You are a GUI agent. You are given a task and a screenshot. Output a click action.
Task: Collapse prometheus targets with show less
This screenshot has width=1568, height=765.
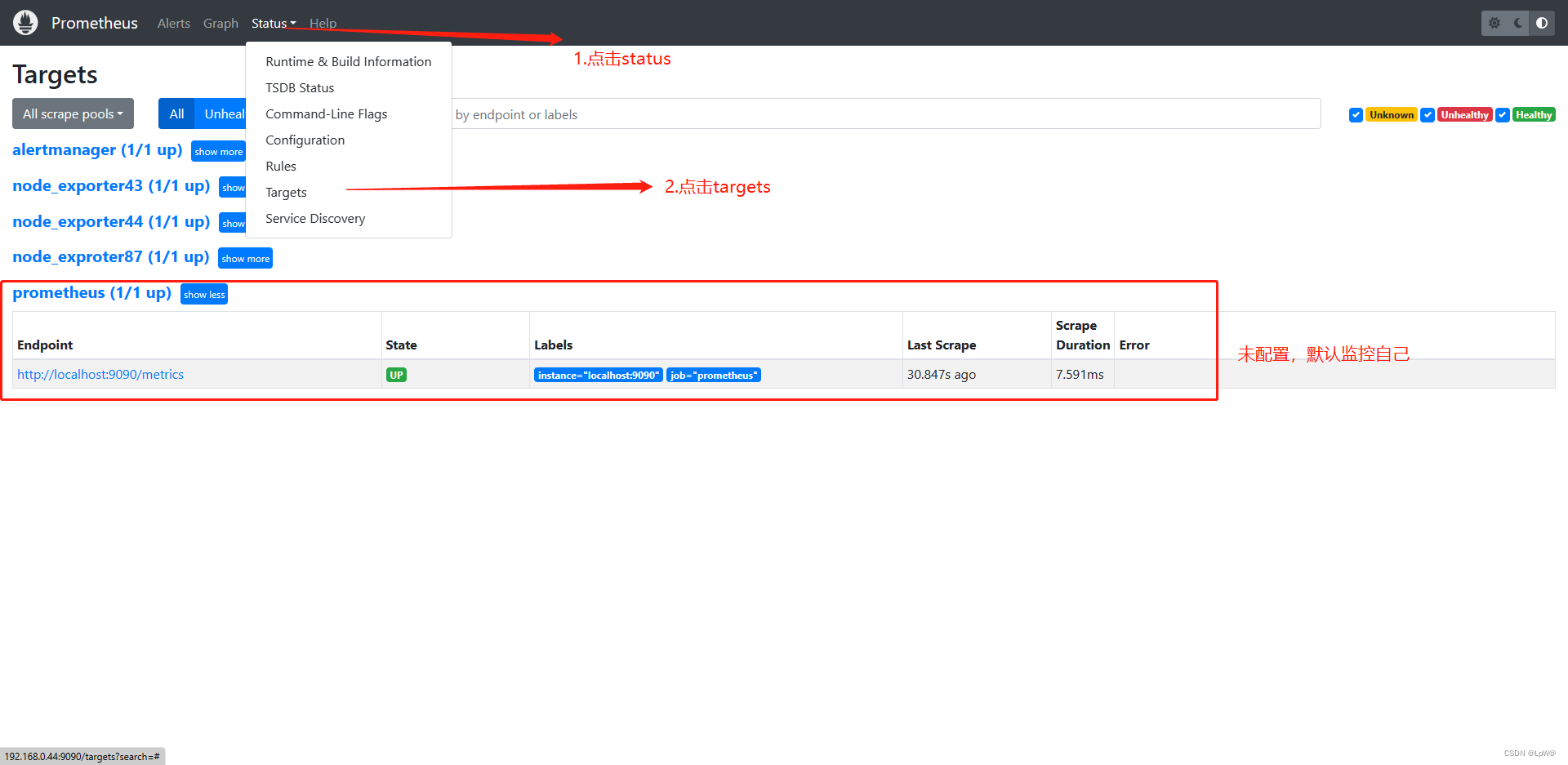coord(203,294)
